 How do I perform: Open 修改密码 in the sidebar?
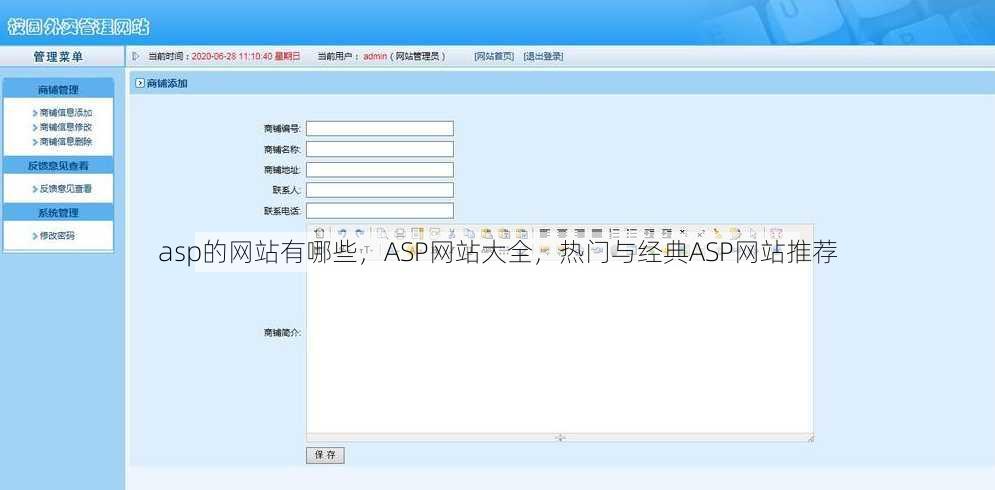click(57, 235)
